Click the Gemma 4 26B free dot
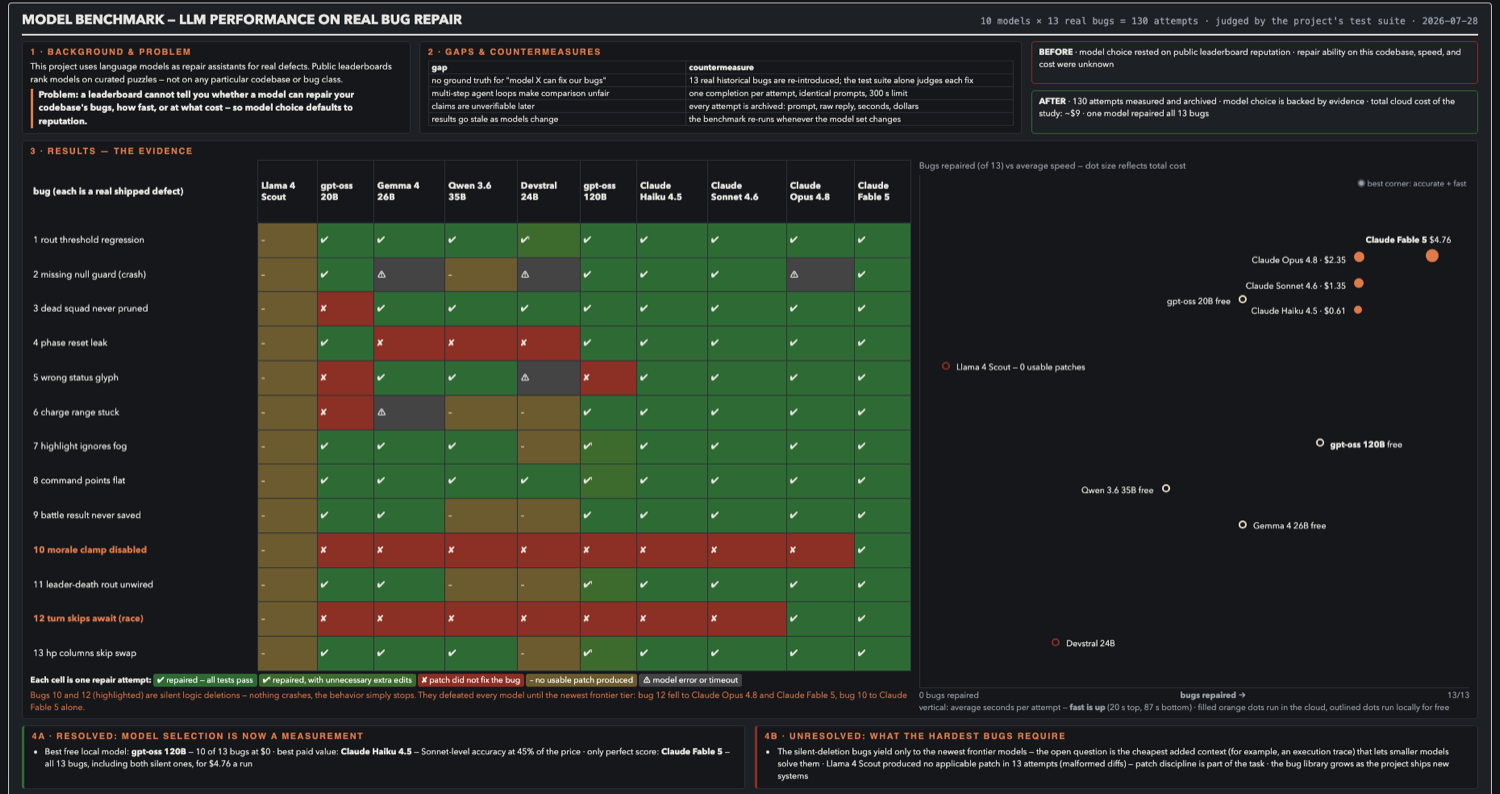This screenshot has width=1500, height=794. point(1243,525)
